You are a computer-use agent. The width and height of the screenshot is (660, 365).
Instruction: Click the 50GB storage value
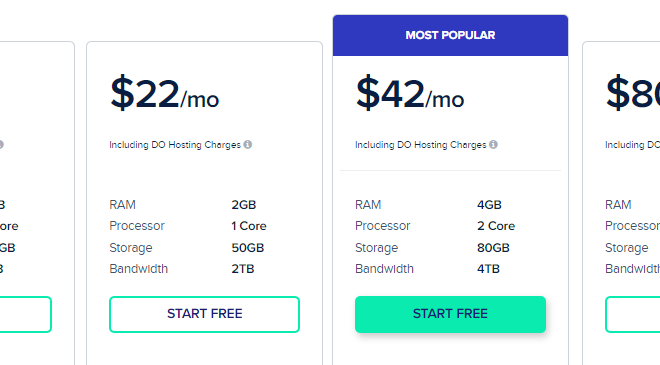coord(248,248)
